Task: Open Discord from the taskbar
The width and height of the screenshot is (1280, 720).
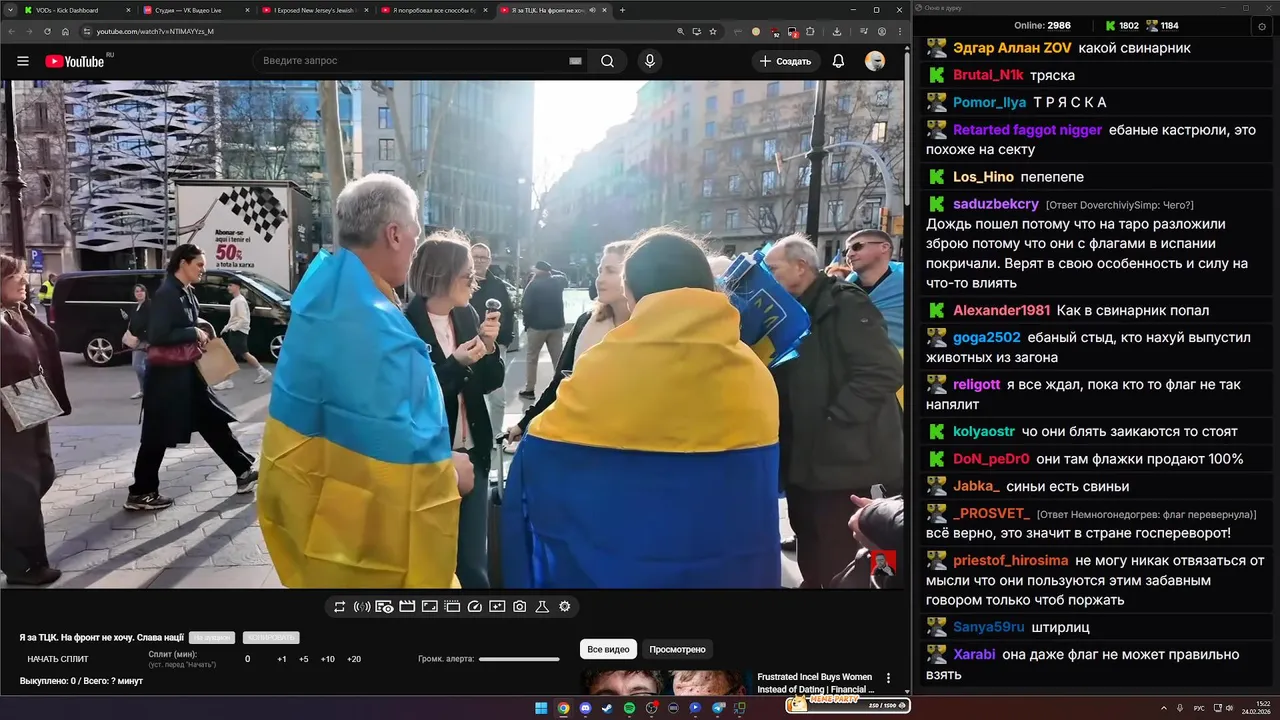Action: [585, 708]
